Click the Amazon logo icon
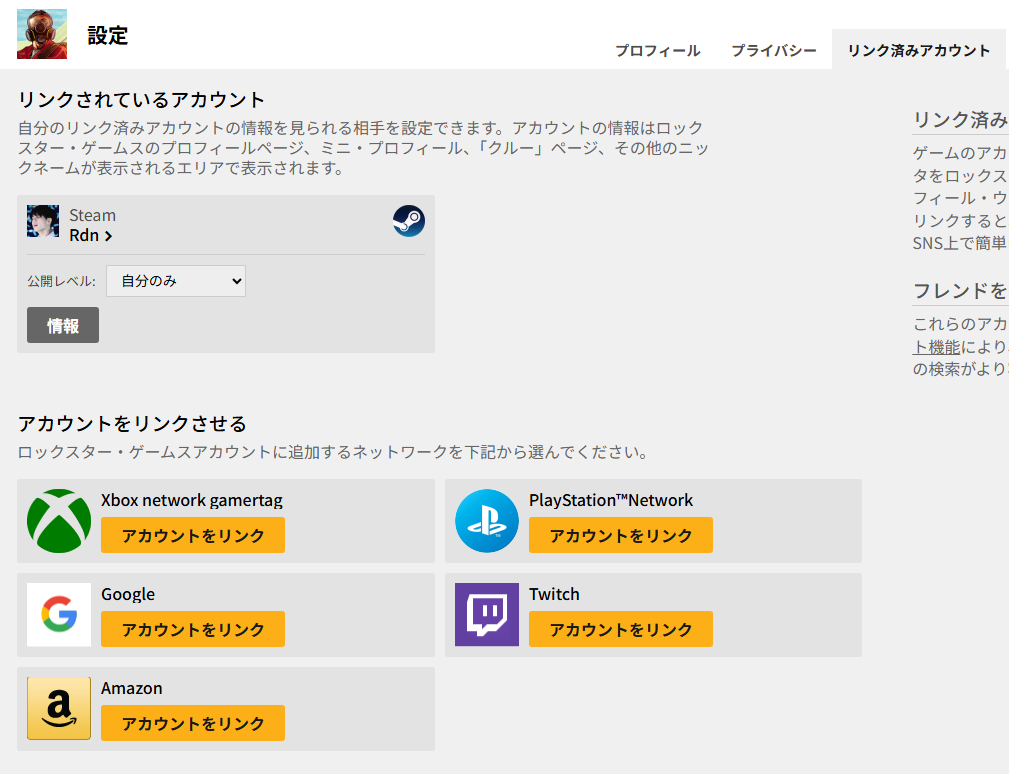This screenshot has height=774, width=1009. pos(59,709)
